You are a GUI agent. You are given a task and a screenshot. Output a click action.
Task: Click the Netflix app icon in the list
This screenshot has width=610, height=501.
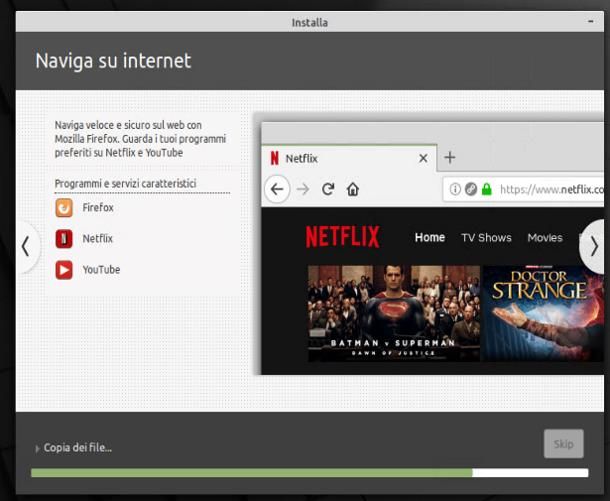(64, 238)
